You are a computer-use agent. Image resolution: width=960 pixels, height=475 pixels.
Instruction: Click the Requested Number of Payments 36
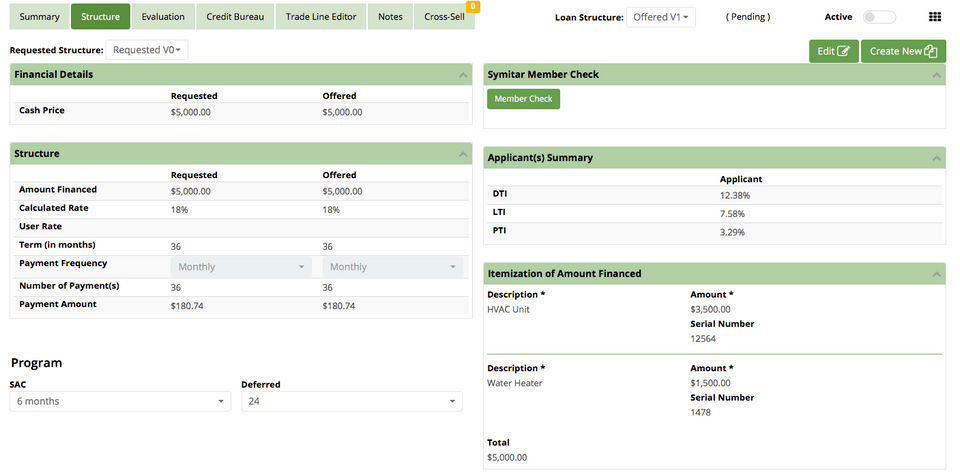pos(176,288)
